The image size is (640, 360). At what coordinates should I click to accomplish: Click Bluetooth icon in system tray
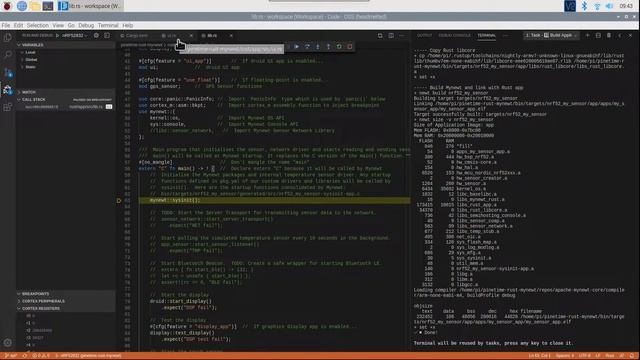(584, 6)
